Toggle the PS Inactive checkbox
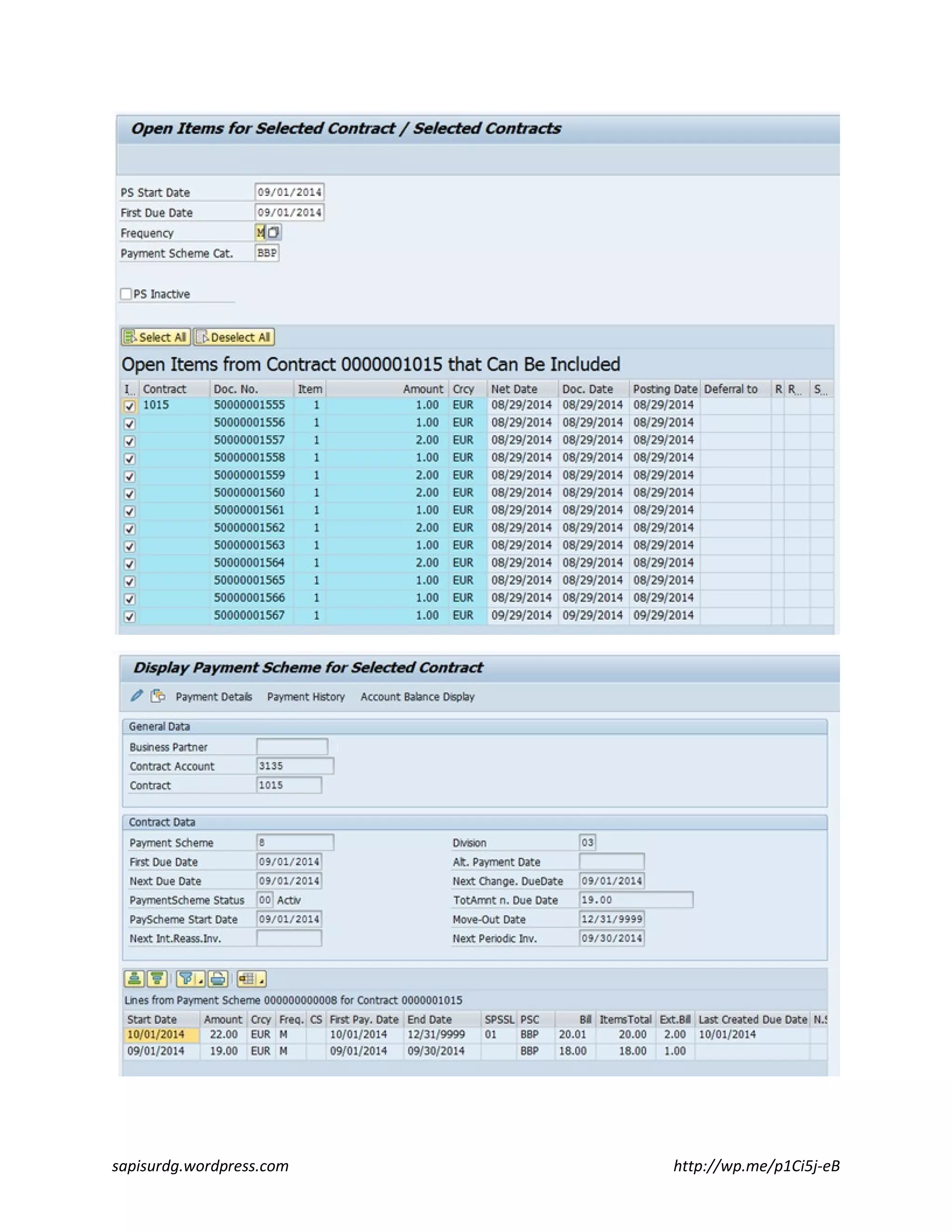This screenshot has height=1232, width=952. click(126, 294)
